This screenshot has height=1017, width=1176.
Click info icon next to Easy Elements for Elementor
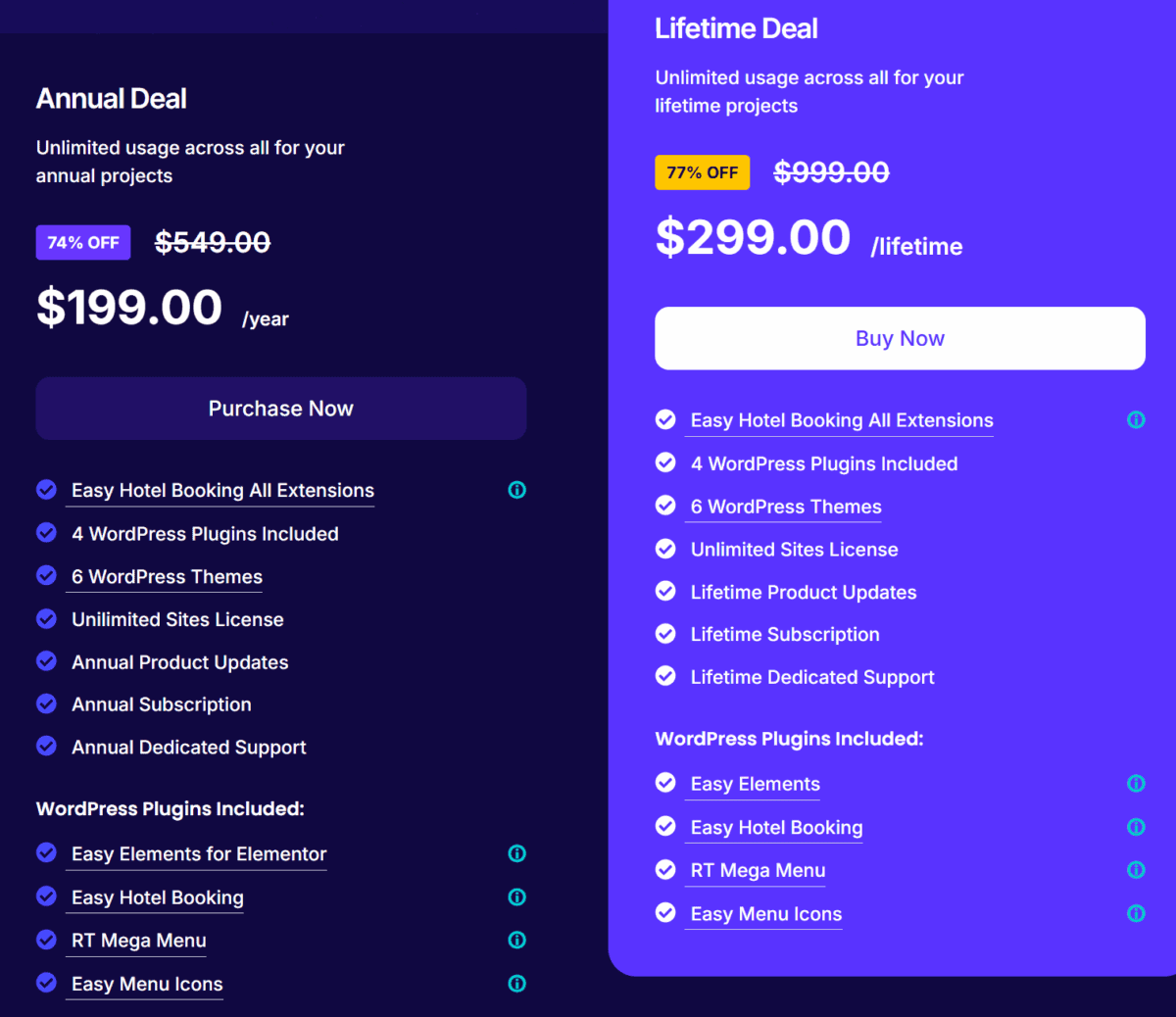[517, 853]
